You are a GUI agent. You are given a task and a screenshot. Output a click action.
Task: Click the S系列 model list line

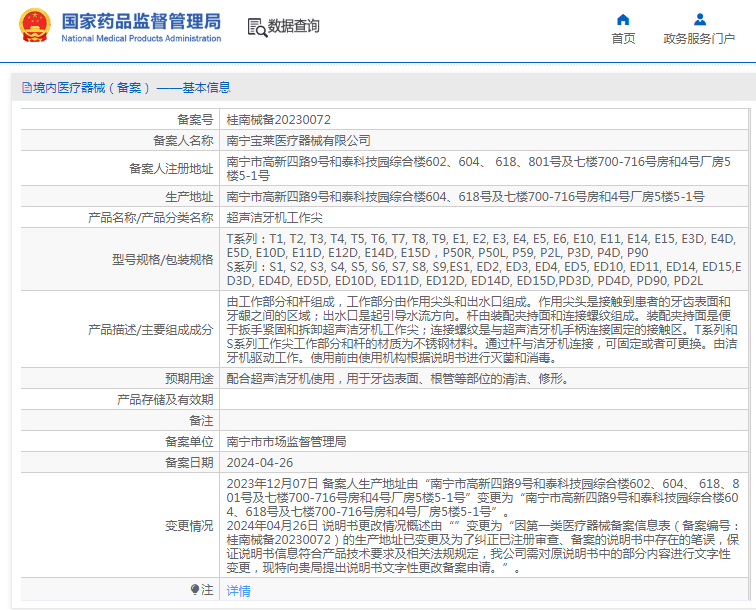coord(484,274)
